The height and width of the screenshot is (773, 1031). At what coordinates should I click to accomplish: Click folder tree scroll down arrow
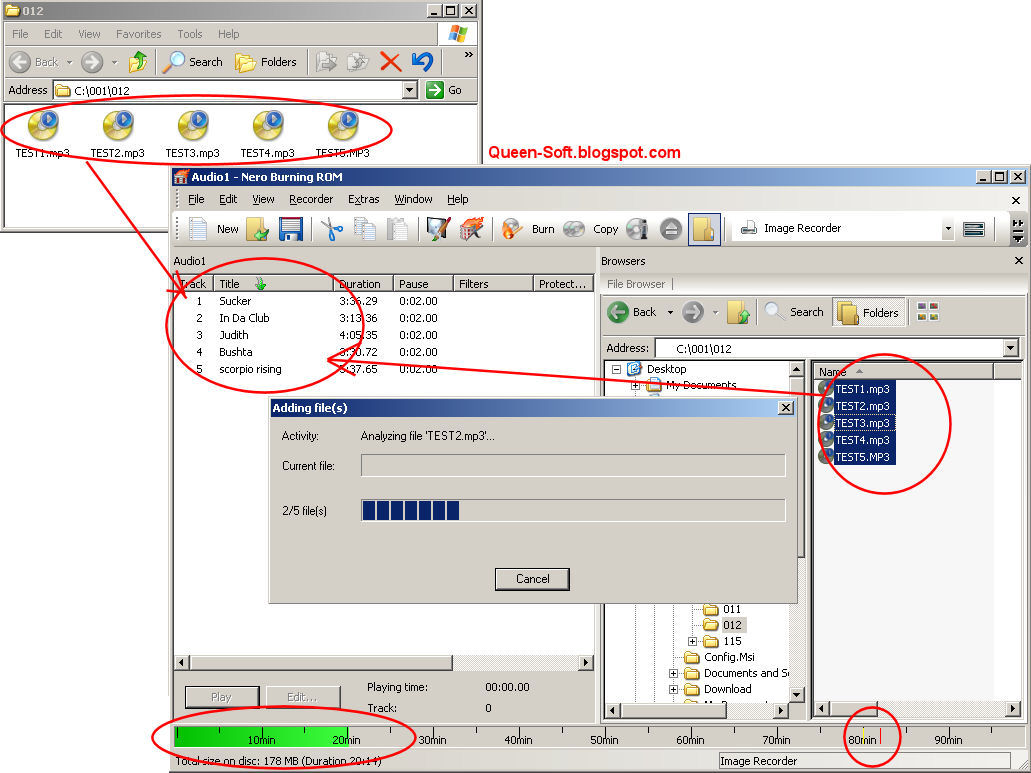coord(796,695)
